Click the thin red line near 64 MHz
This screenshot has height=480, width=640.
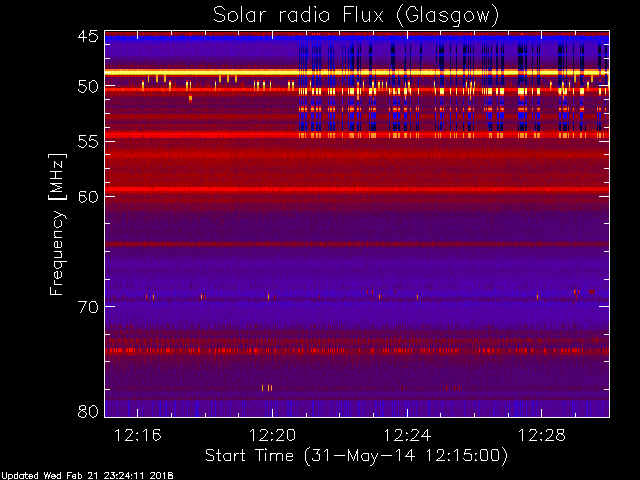[357, 244]
